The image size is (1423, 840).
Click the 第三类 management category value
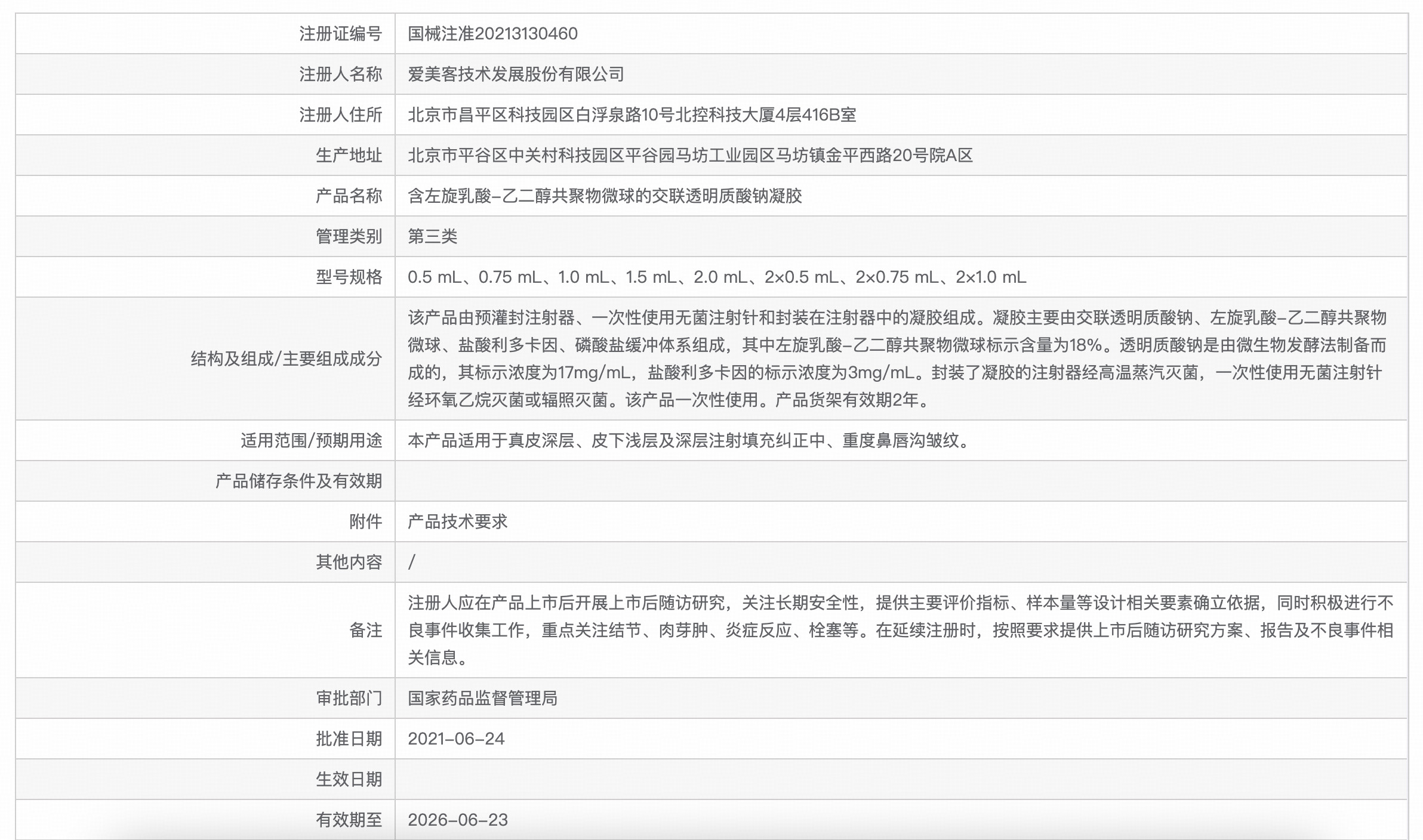(x=432, y=236)
